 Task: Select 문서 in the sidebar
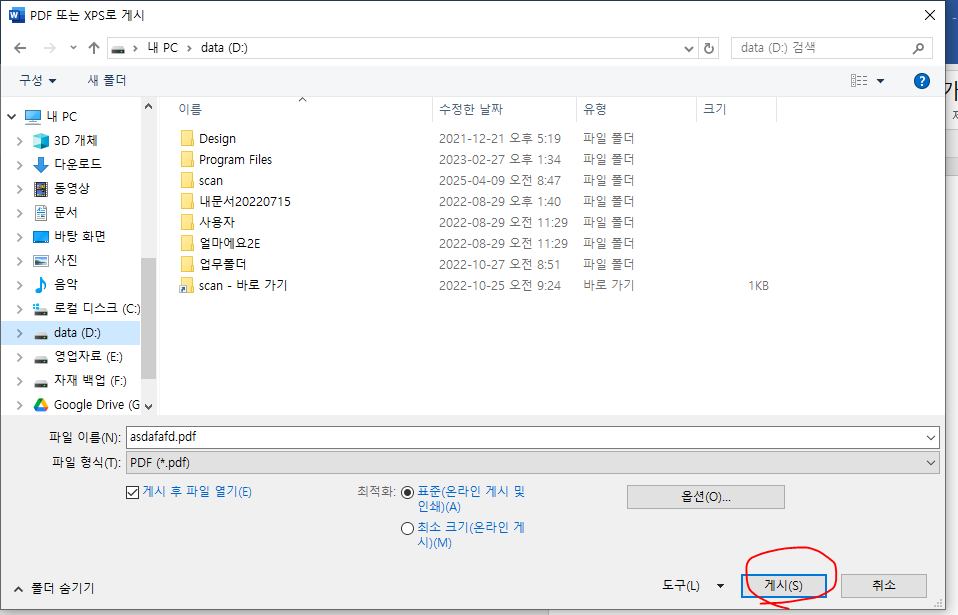click(x=65, y=213)
